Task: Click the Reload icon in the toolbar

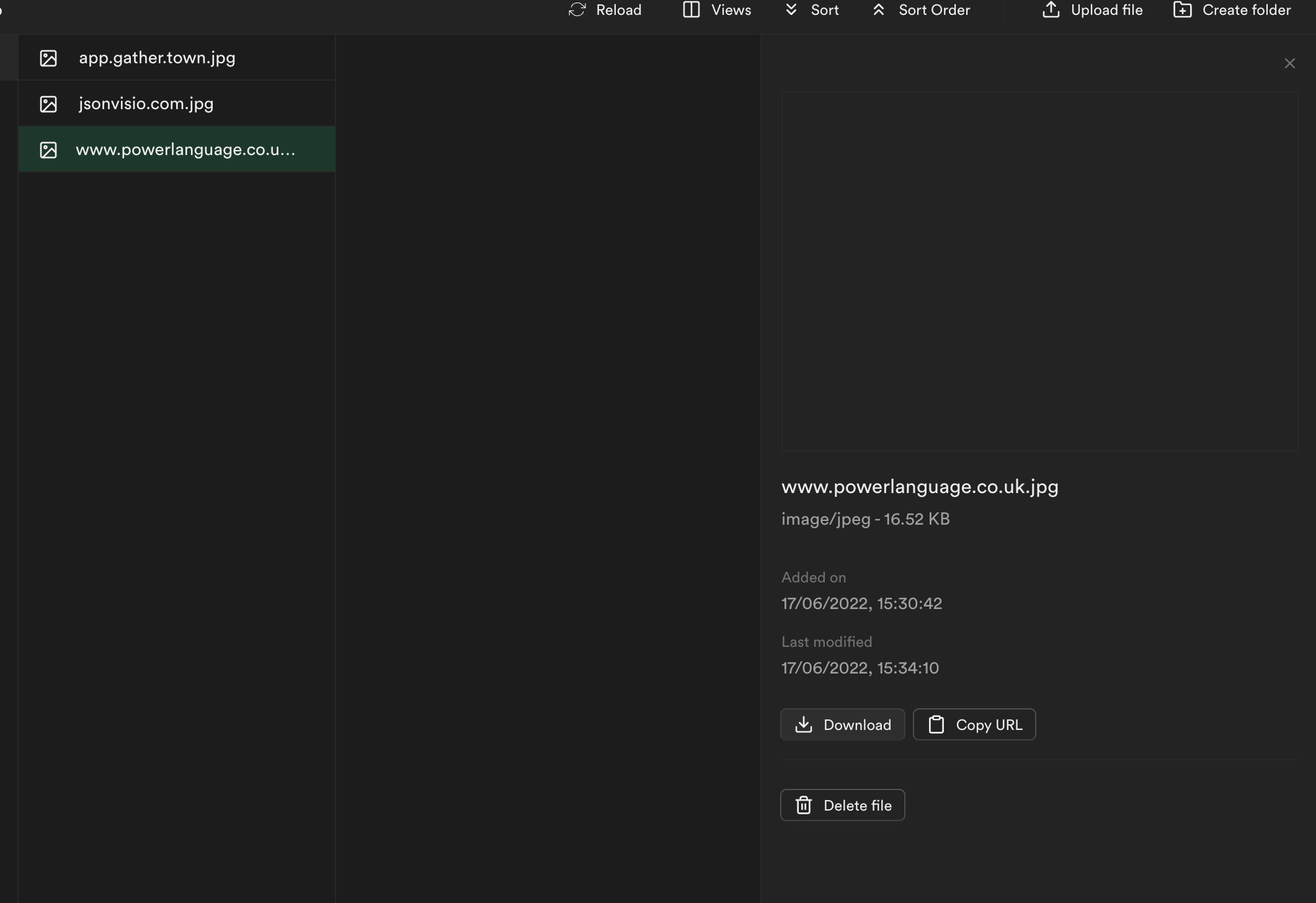Action: click(x=578, y=10)
